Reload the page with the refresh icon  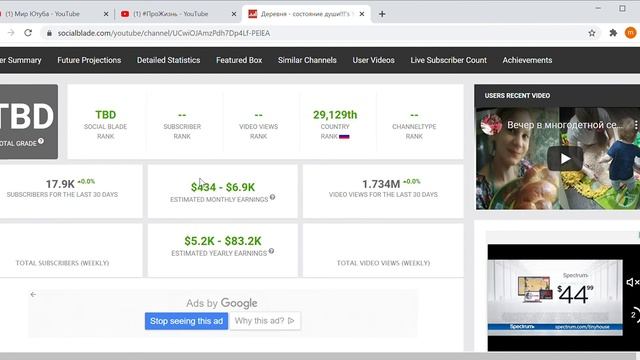click(28, 33)
